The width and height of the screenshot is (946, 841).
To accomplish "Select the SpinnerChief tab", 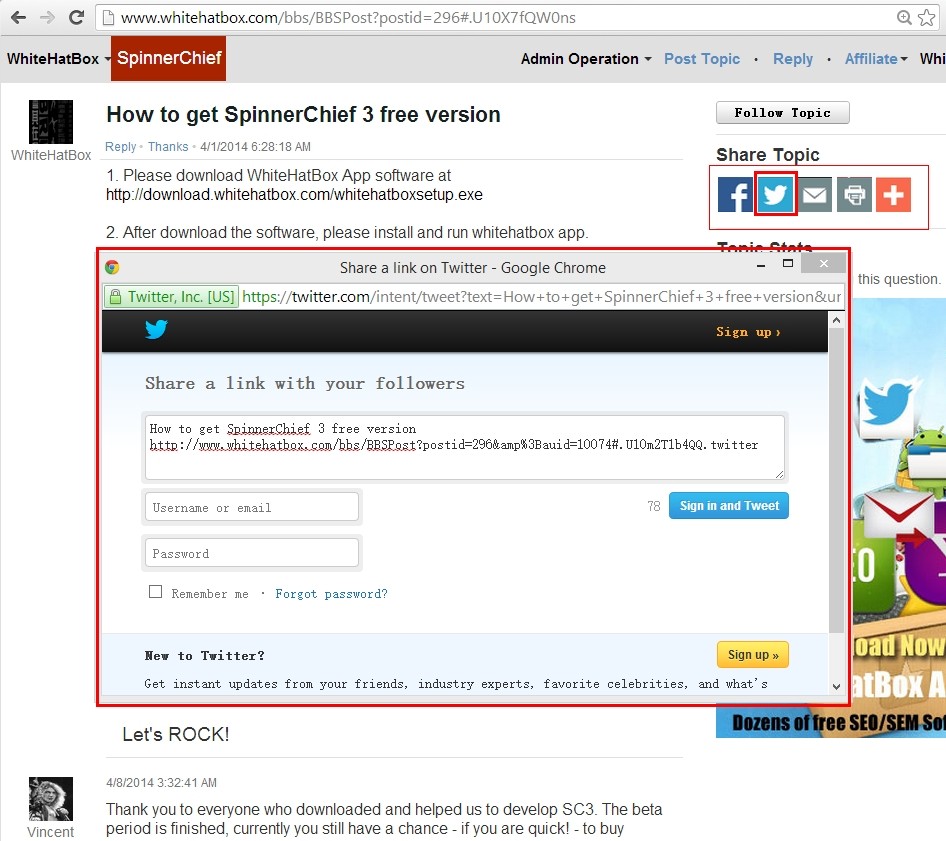I will click(x=168, y=59).
